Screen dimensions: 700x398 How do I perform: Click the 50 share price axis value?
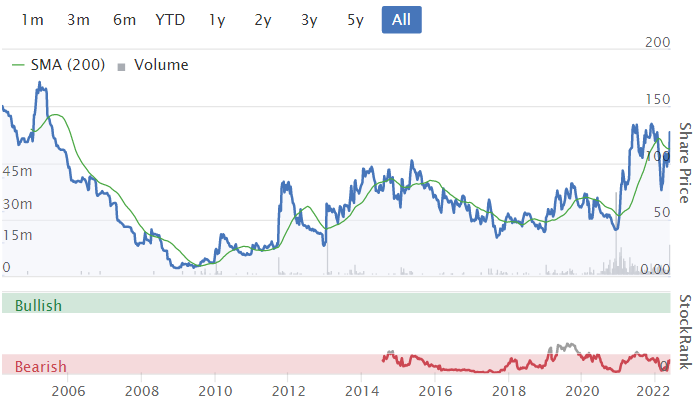point(662,212)
